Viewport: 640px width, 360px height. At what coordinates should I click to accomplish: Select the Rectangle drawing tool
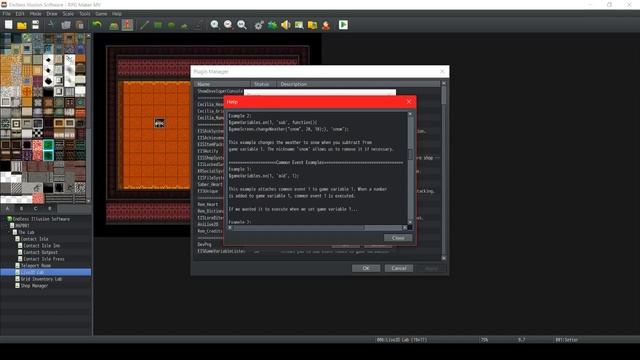pyautogui.click(x=158, y=25)
